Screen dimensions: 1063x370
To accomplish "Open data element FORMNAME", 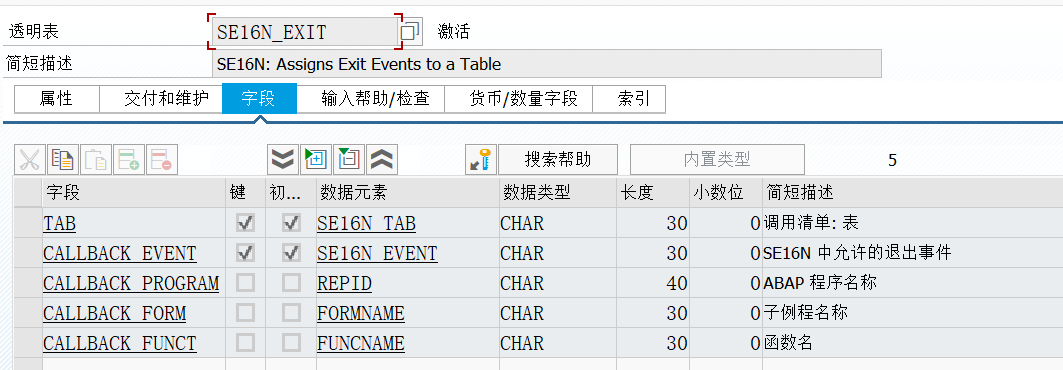I will click(x=361, y=313).
